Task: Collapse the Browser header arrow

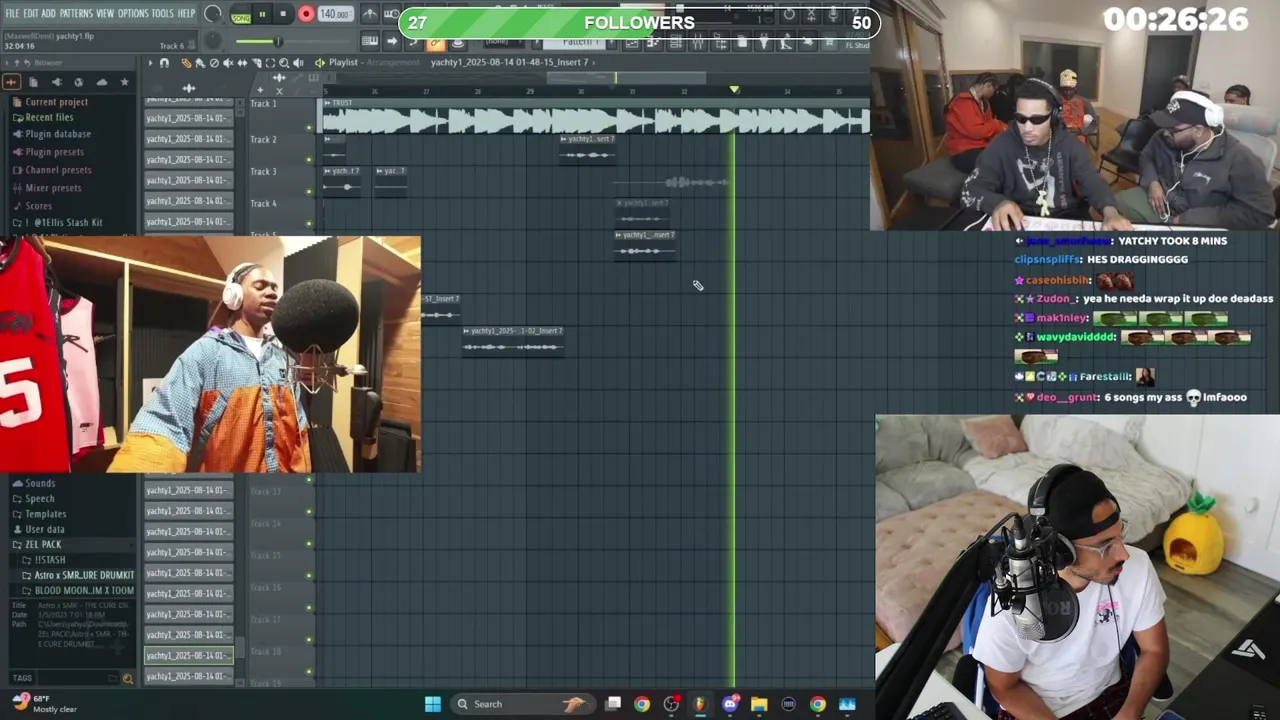Action: (6, 63)
